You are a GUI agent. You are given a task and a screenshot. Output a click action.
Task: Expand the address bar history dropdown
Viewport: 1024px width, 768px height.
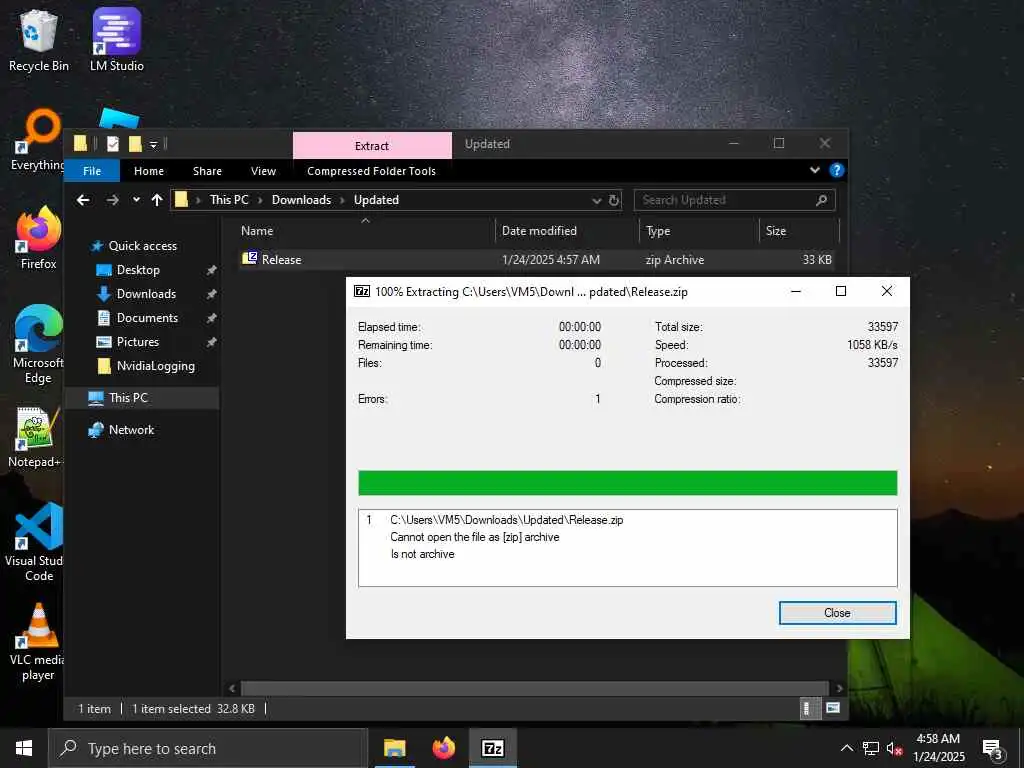coord(596,200)
